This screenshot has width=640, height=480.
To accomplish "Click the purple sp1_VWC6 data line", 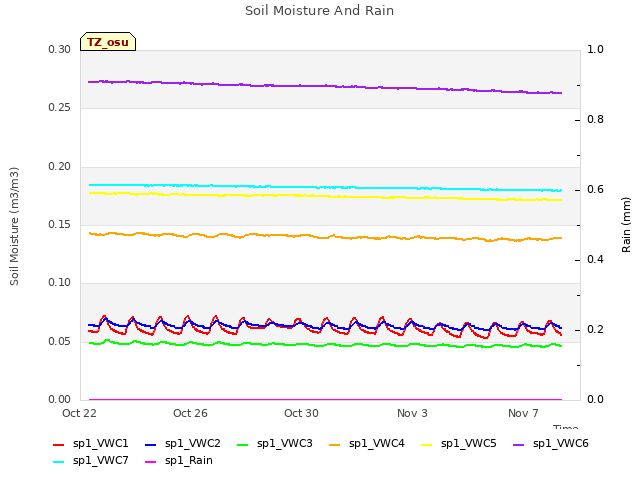I will click(x=325, y=86).
